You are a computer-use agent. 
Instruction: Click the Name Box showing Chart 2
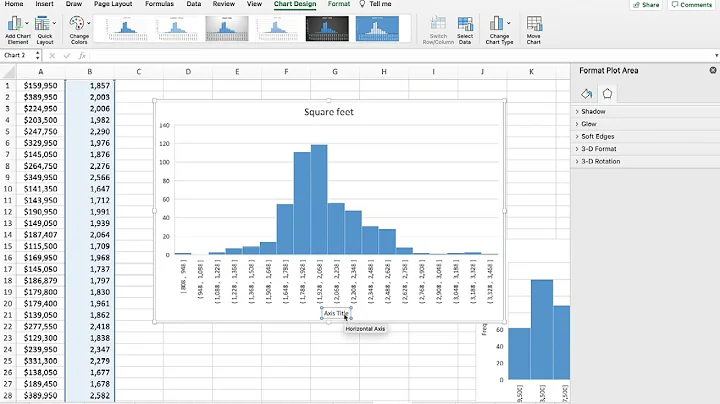click(17, 56)
